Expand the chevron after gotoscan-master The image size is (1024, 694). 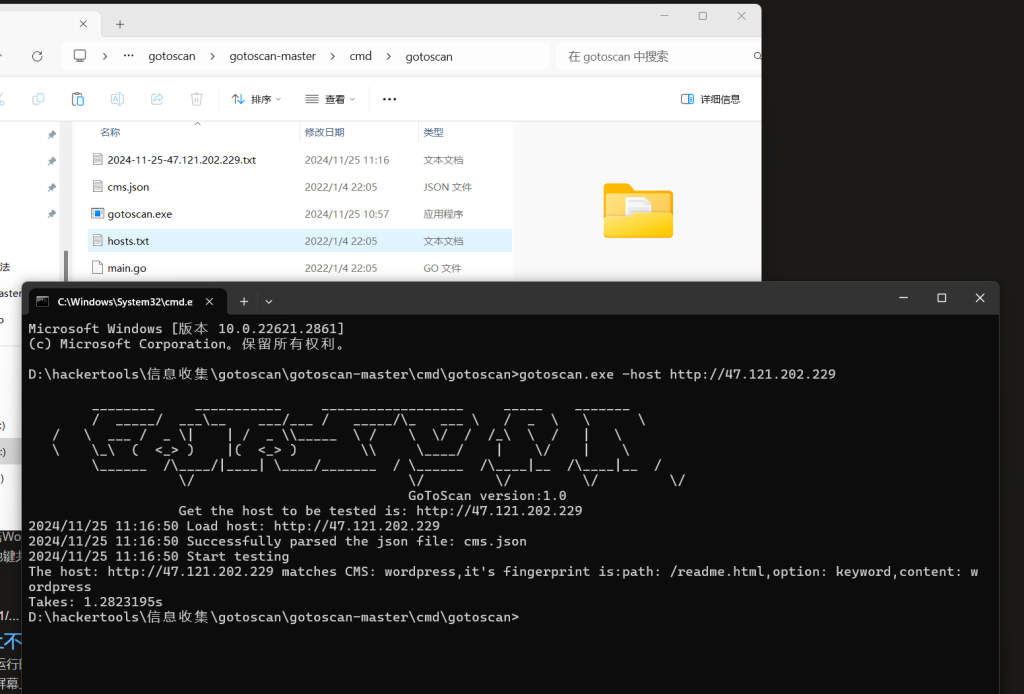[332, 56]
